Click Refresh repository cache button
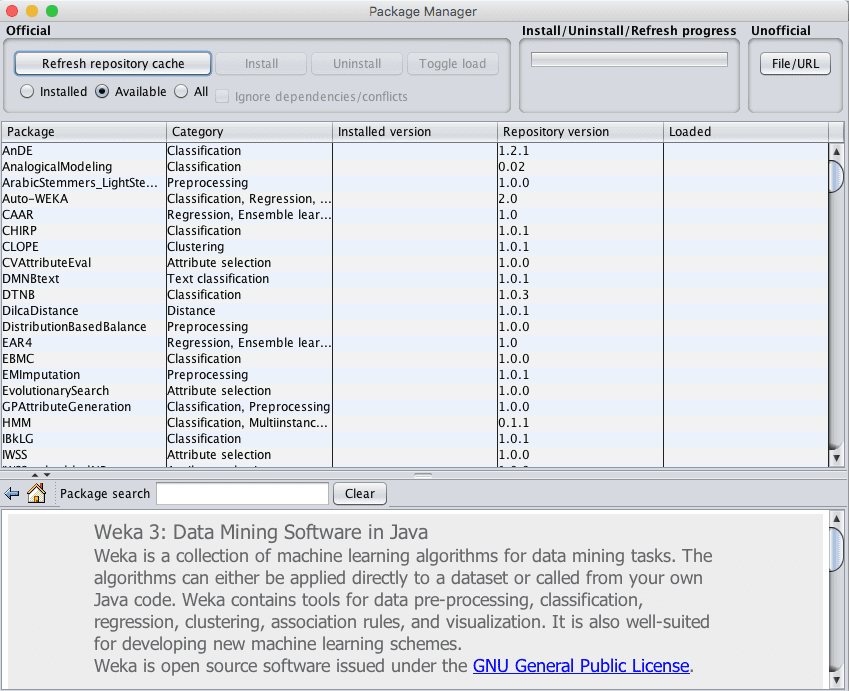 (x=113, y=63)
